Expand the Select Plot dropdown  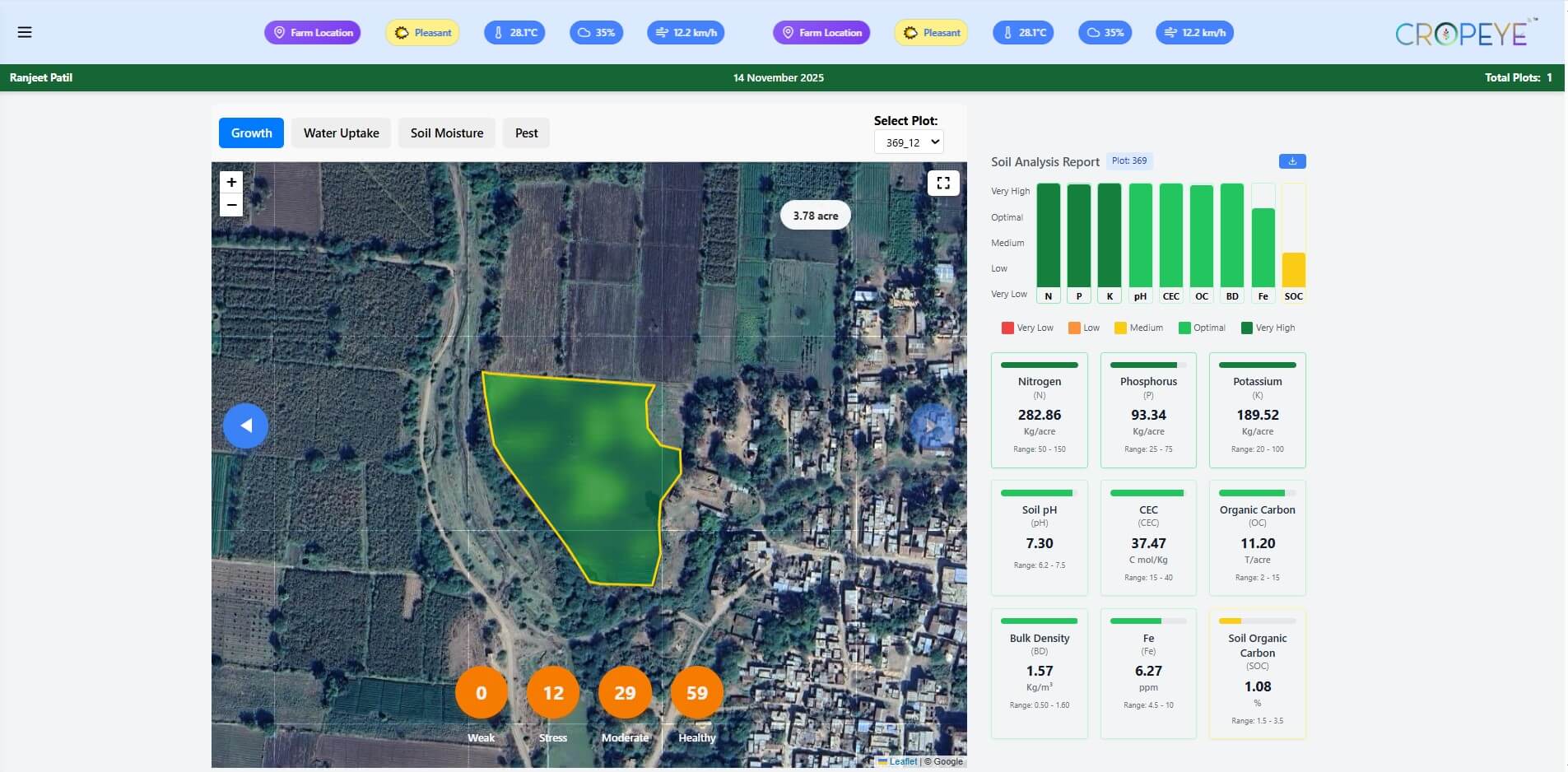[909, 142]
